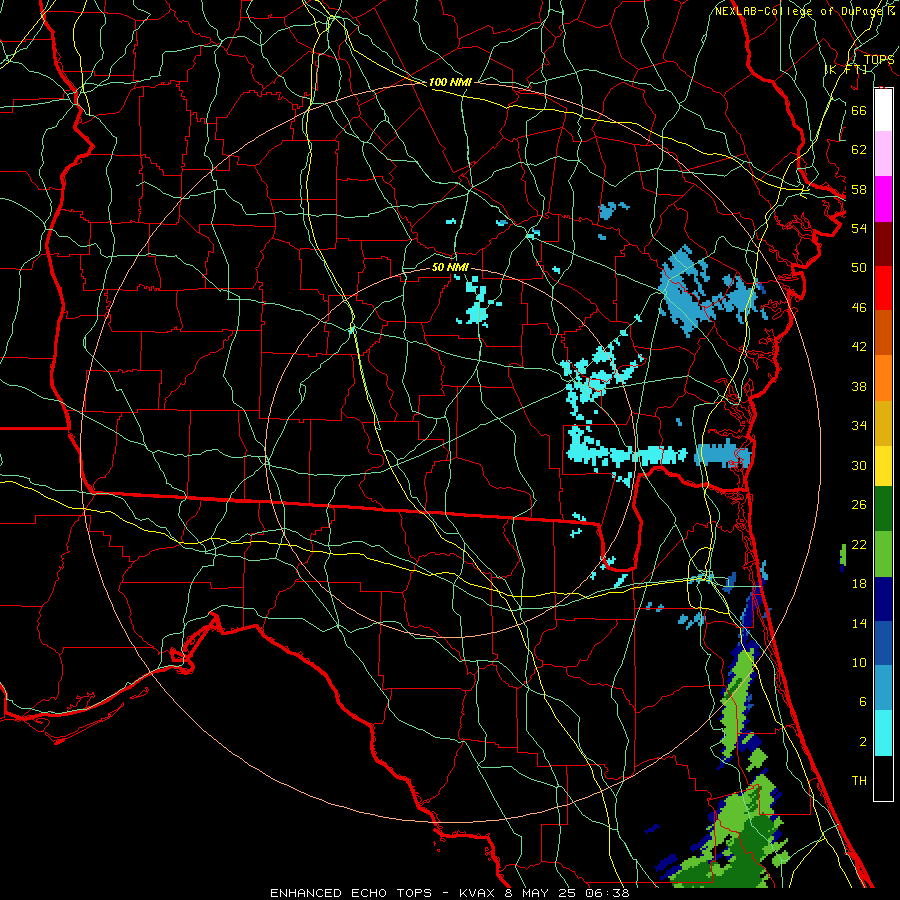Select the magenta legend swatch
900x900 pixels.
883,199
